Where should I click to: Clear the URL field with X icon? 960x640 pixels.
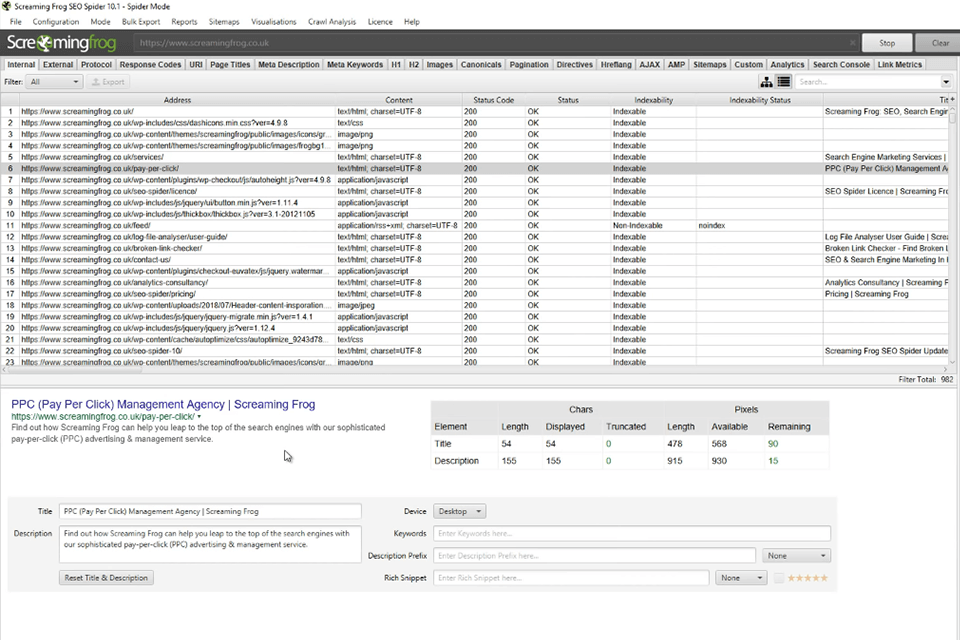852,43
